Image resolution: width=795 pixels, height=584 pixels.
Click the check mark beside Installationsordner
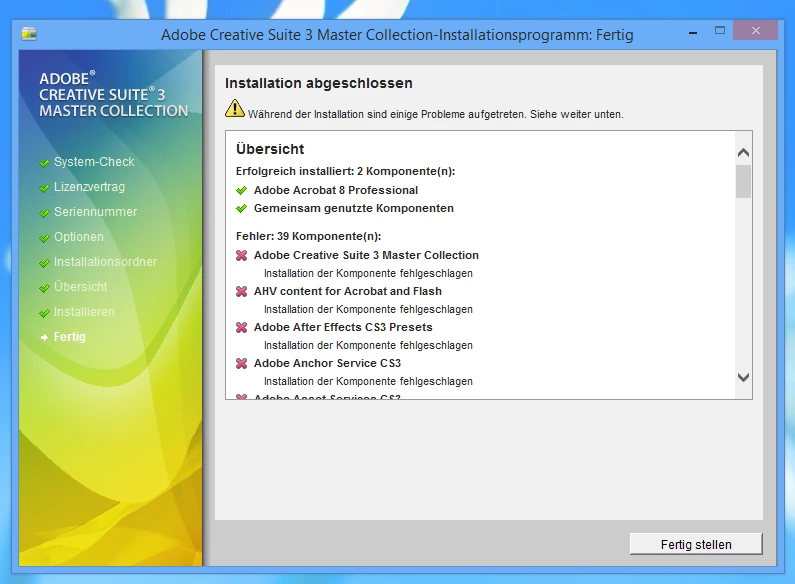[45, 263]
